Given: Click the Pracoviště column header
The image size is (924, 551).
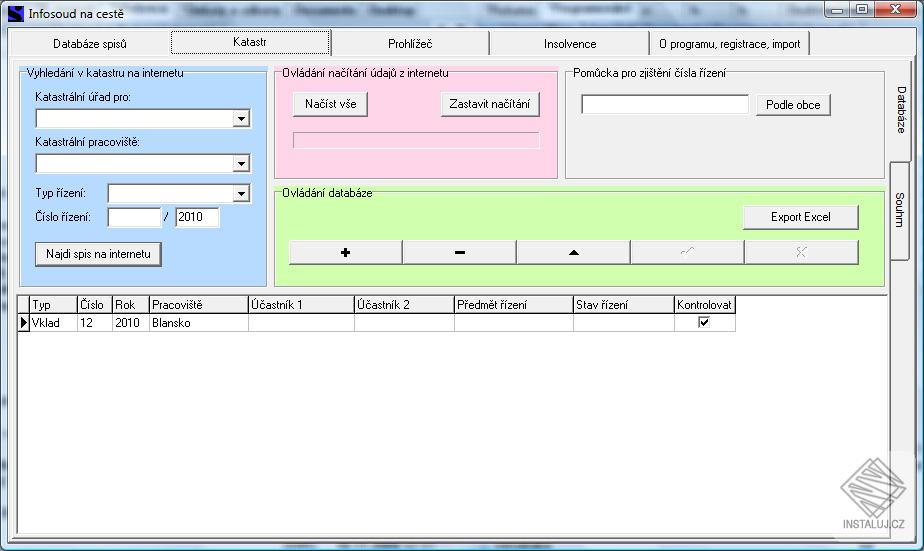Looking at the screenshot, I should [199, 305].
